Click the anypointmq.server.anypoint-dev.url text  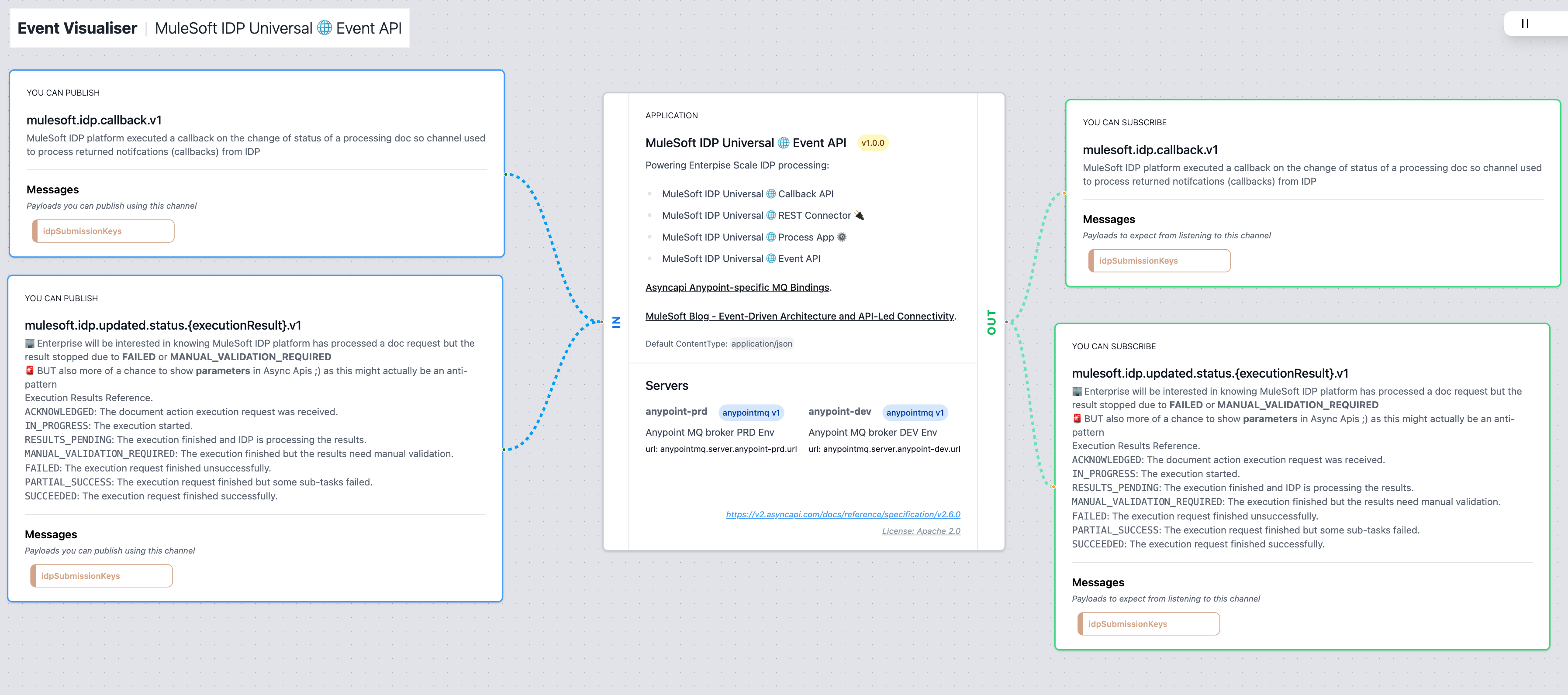click(891, 449)
